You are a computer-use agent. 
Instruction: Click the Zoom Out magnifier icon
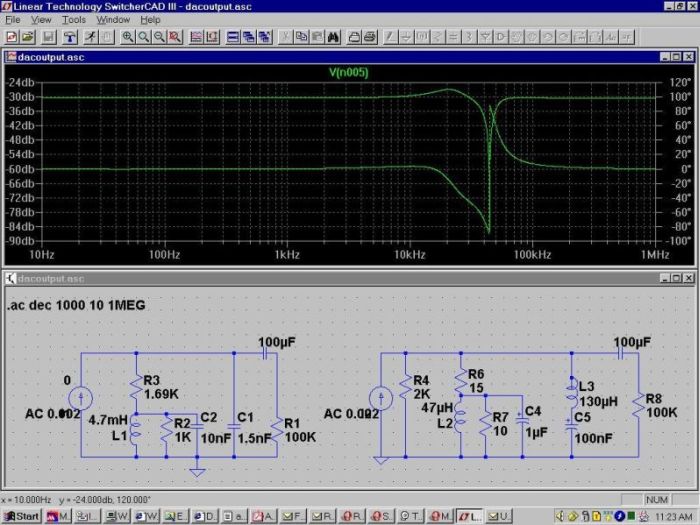[159, 37]
